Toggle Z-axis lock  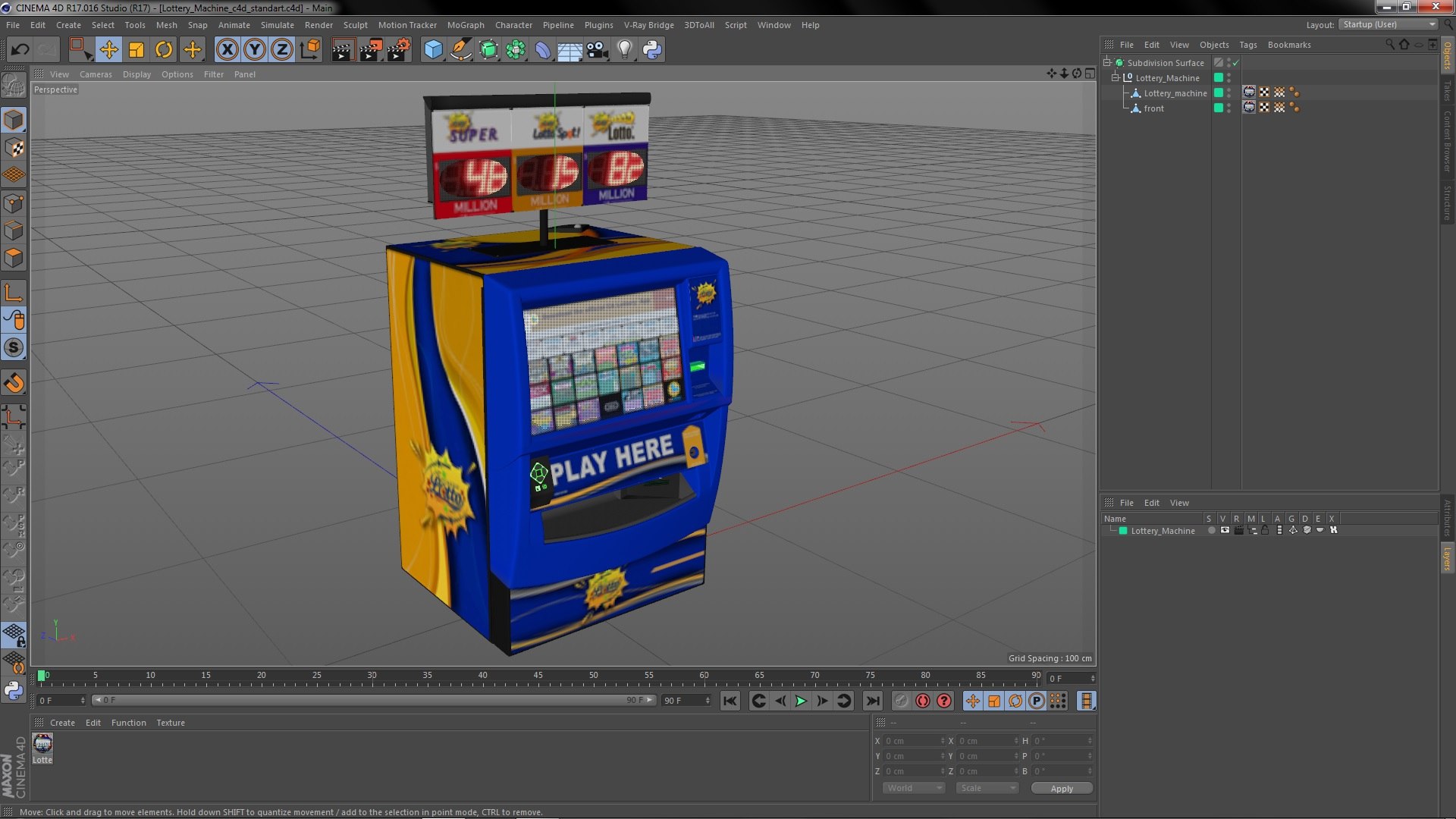(282, 50)
